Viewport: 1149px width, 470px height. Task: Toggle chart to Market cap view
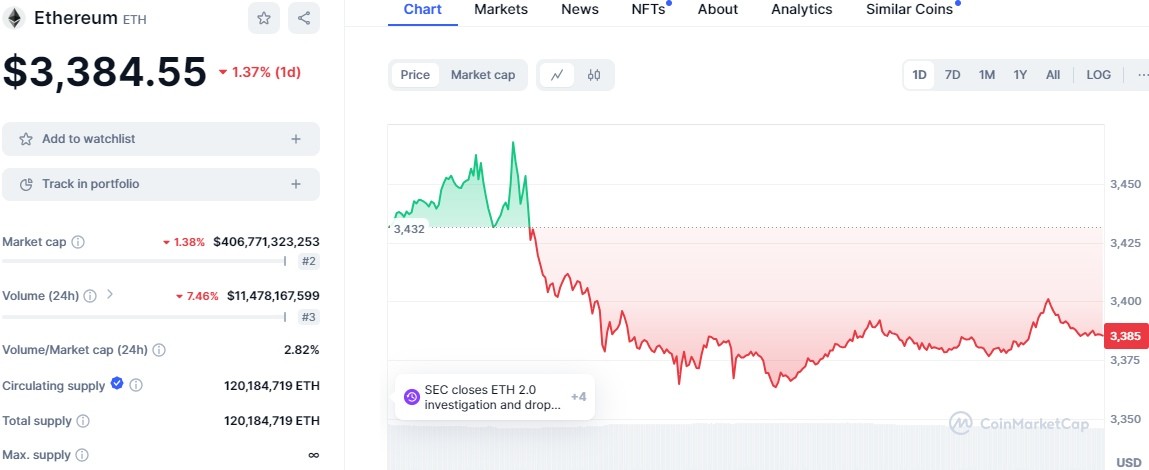(483, 75)
